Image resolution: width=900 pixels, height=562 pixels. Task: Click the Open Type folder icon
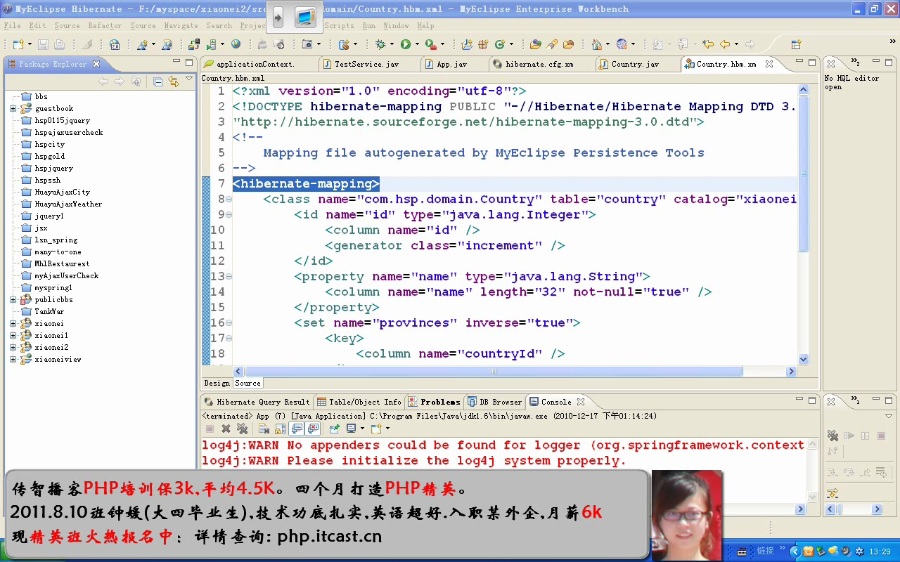(x=536, y=44)
